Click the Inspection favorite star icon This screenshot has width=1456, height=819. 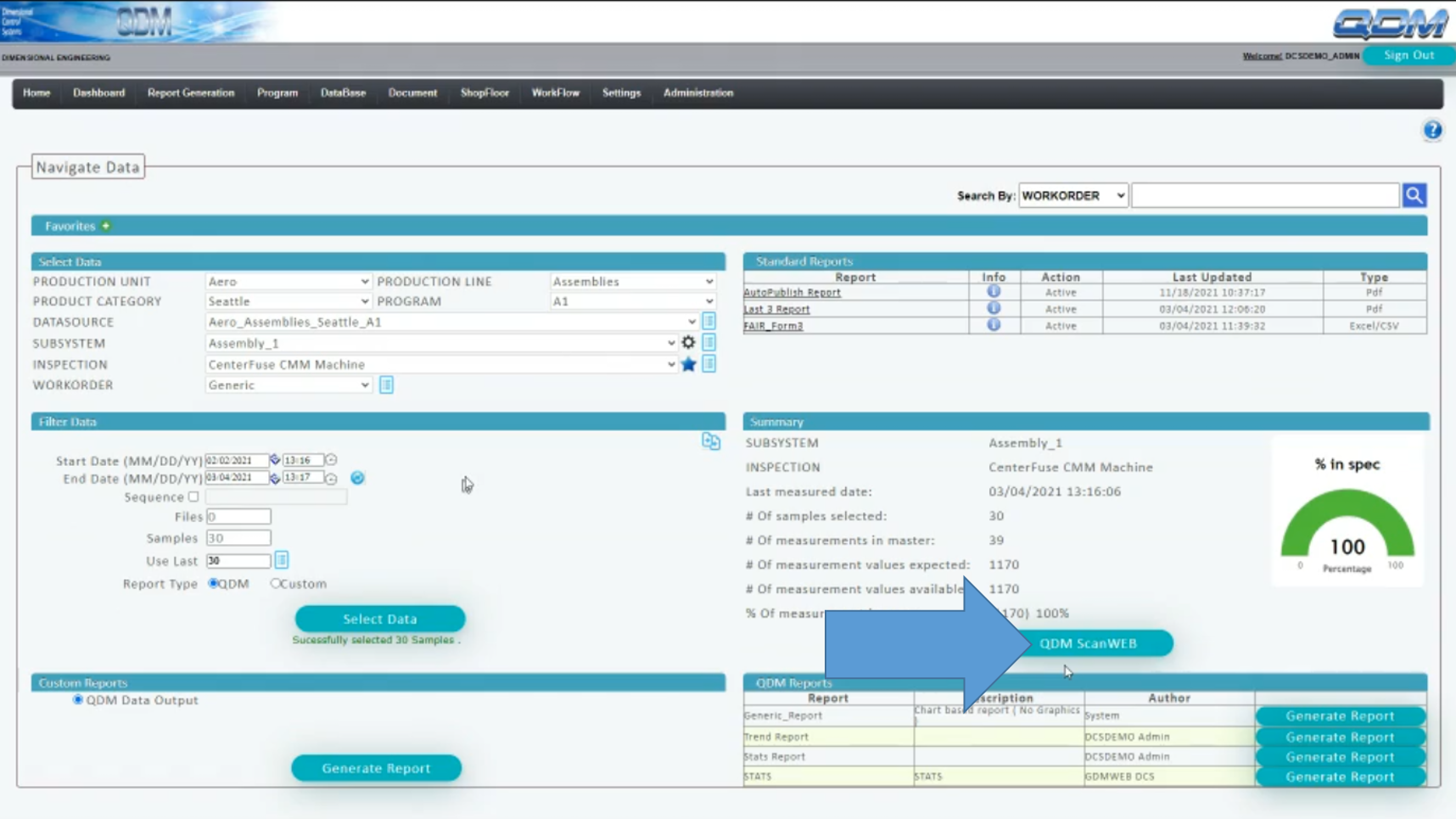pyautogui.click(x=688, y=364)
